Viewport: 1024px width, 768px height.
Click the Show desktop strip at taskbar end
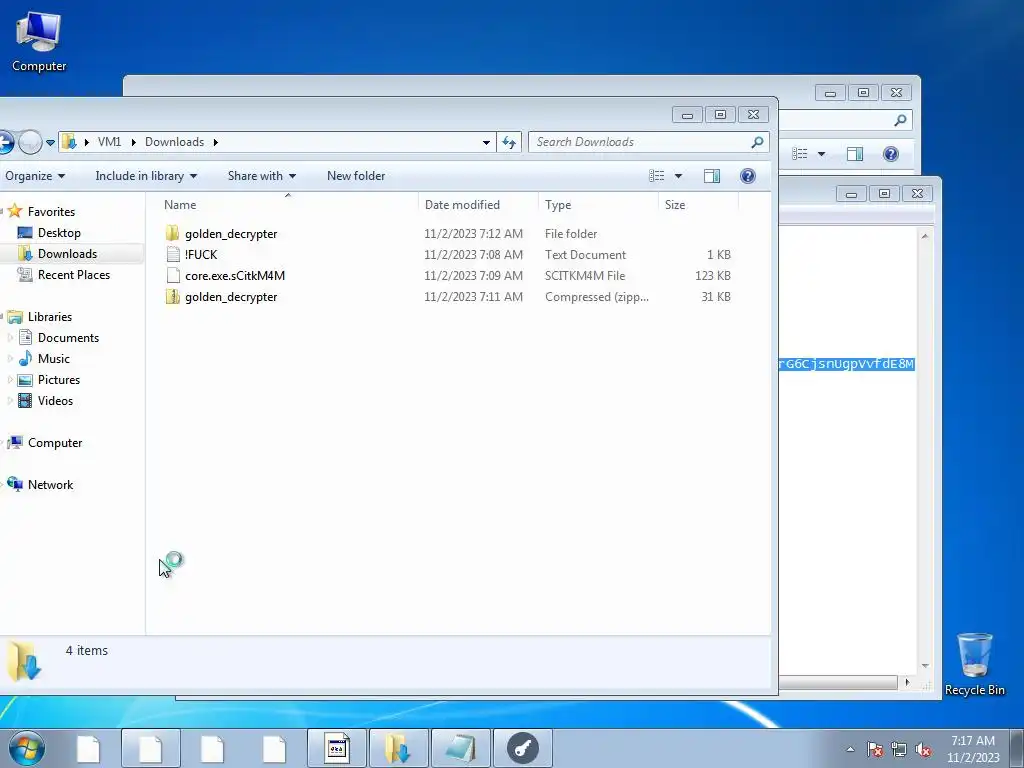click(1017, 748)
